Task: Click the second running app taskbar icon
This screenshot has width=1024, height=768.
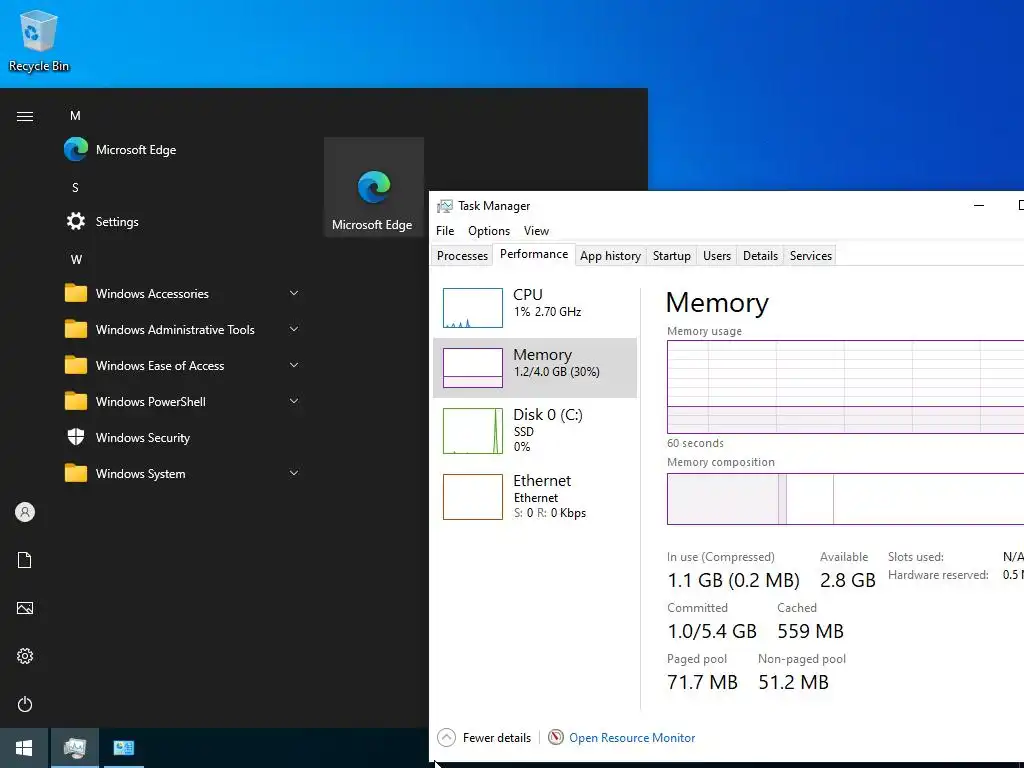Action: (123, 748)
